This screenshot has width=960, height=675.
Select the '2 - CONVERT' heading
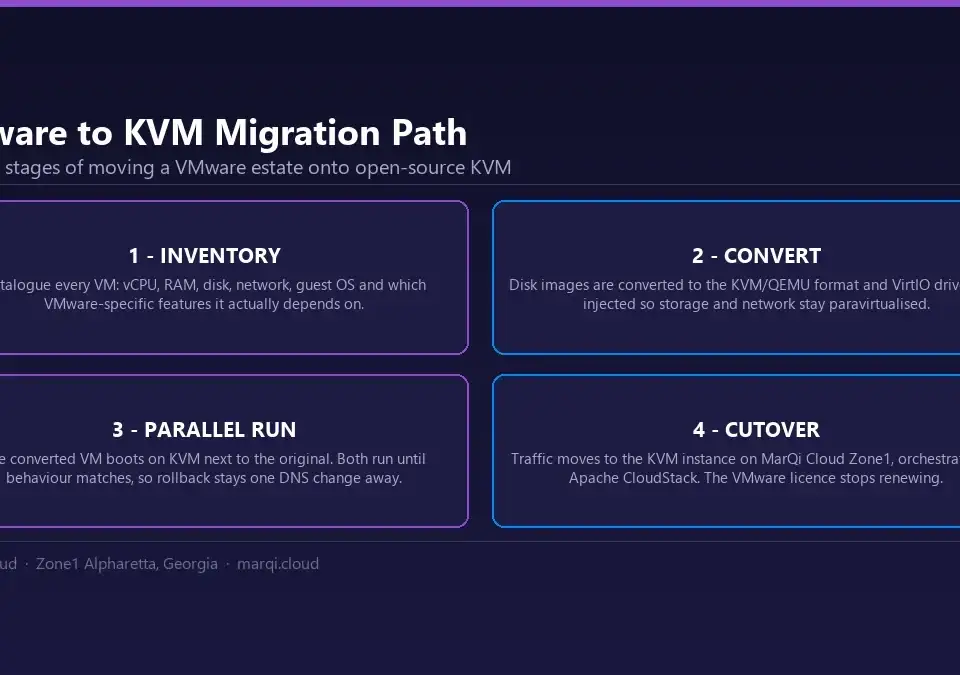tap(756, 255)
